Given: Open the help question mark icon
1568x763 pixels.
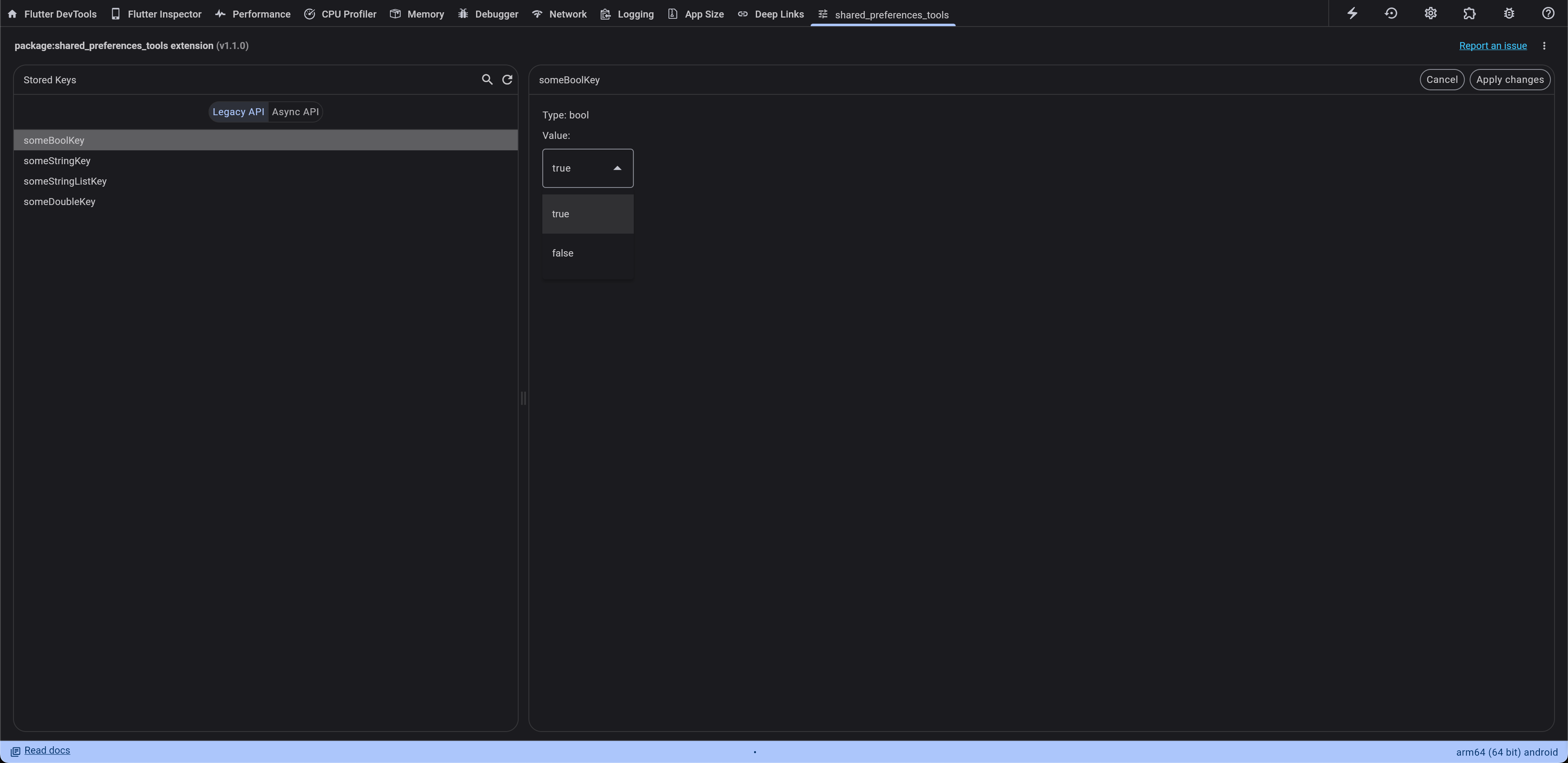Looking at the screenshot, I should pos(1548,13).
